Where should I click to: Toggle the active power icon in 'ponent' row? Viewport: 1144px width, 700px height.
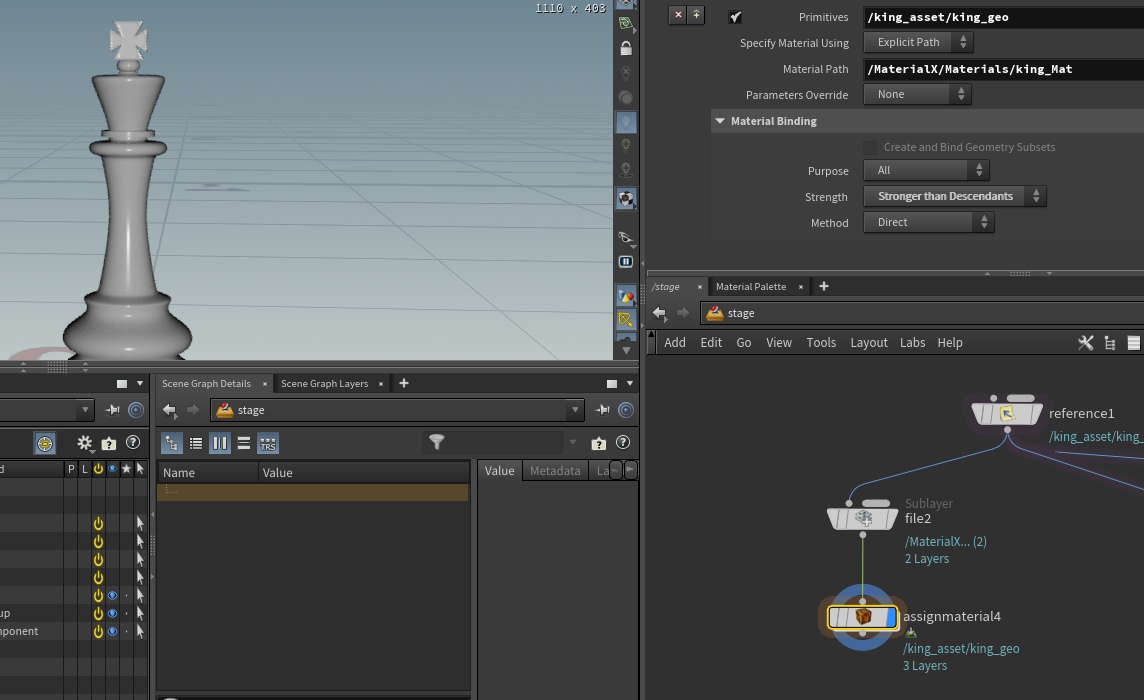[98, 631]
